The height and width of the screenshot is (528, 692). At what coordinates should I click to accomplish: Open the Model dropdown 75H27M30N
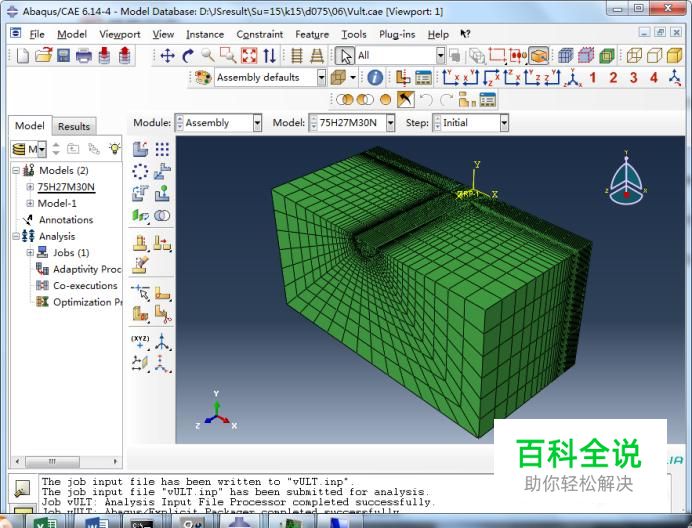[x=390, y=123]
